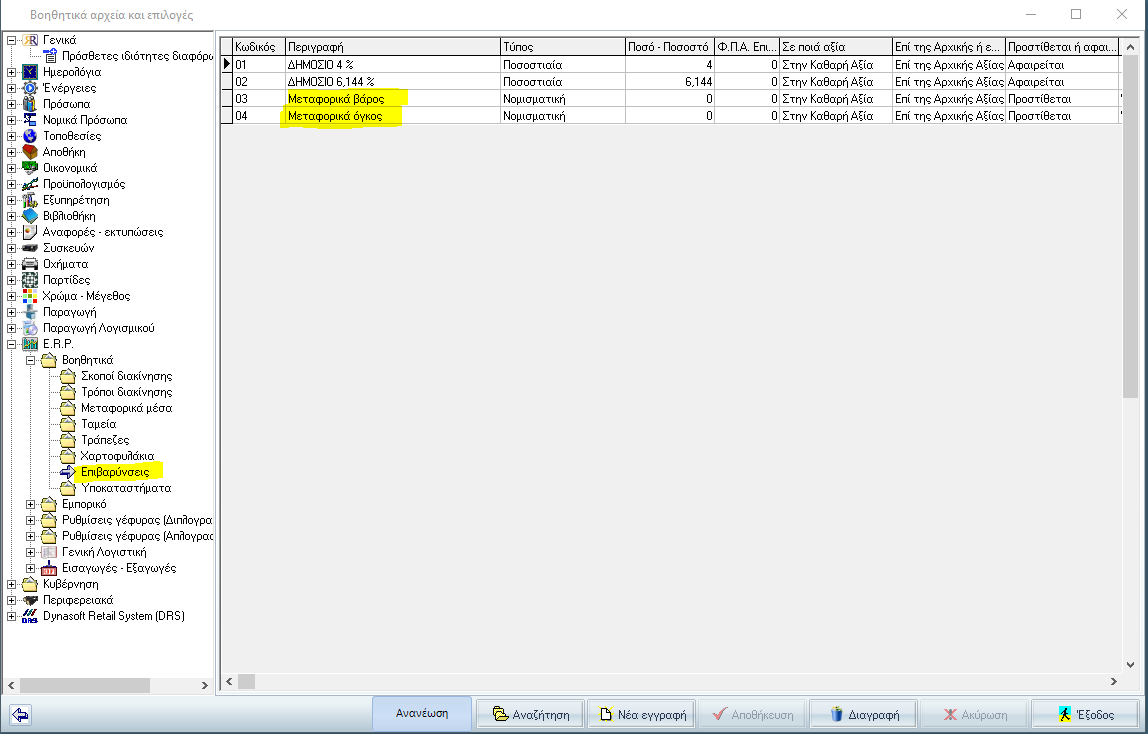The image size is (1148, 734).
Task: Select the Οχήματα vehicle icon
Action: pyautogui.click(x=30, y=264)
